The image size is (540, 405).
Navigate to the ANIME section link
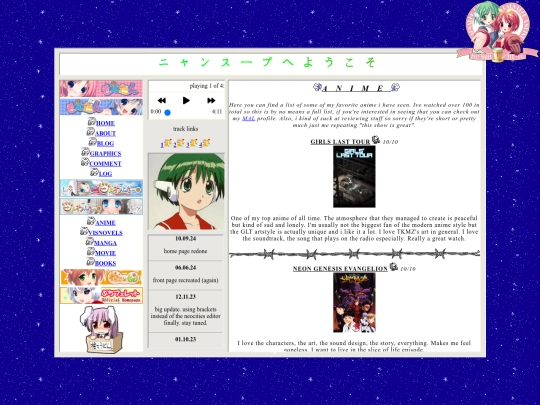[105, 223]
